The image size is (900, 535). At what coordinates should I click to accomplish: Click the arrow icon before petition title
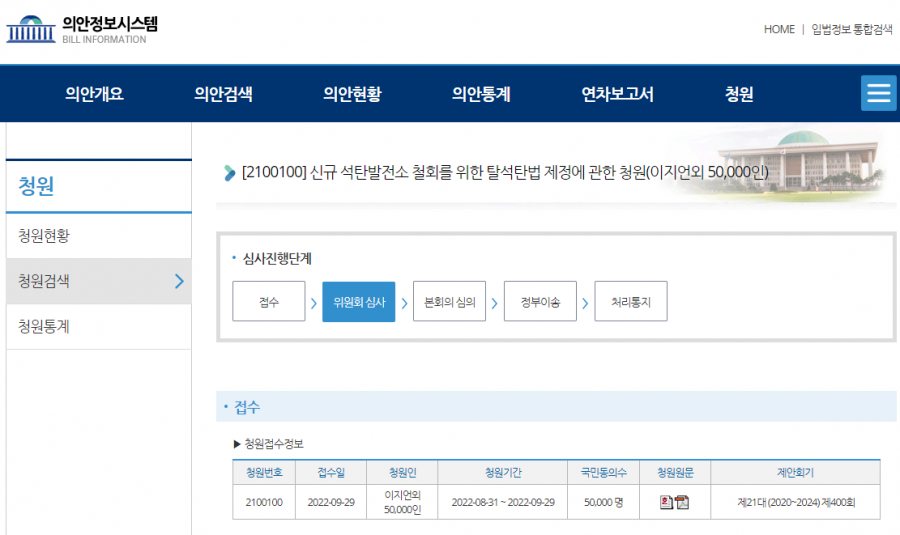click(230, 173)
